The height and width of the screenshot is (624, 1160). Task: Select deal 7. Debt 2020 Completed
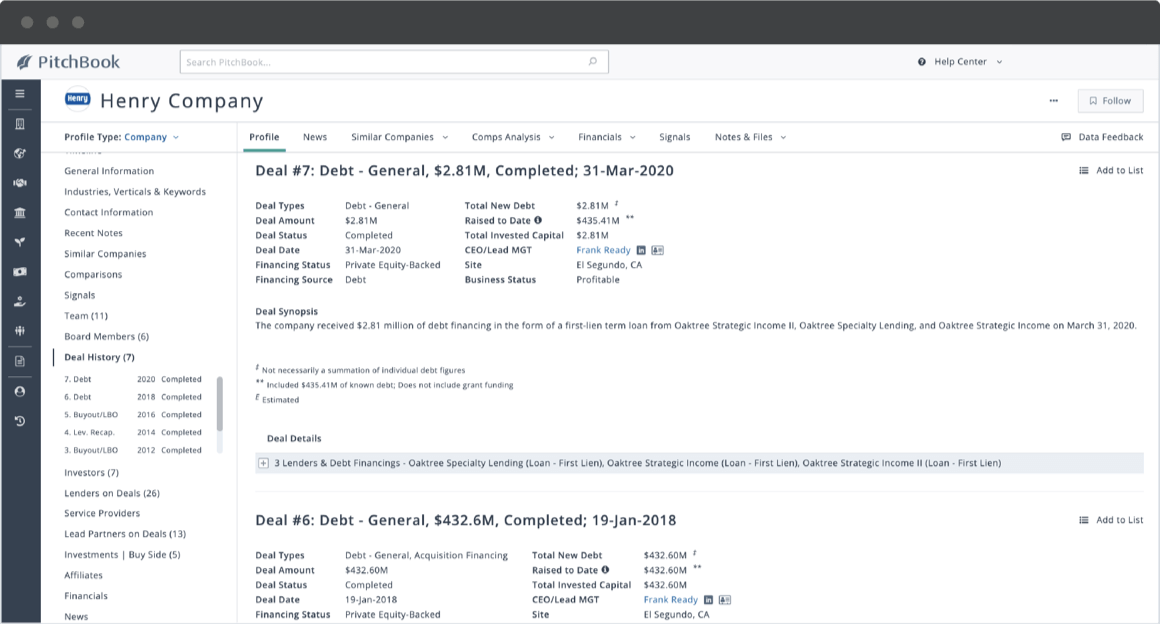tap(132, 379)
